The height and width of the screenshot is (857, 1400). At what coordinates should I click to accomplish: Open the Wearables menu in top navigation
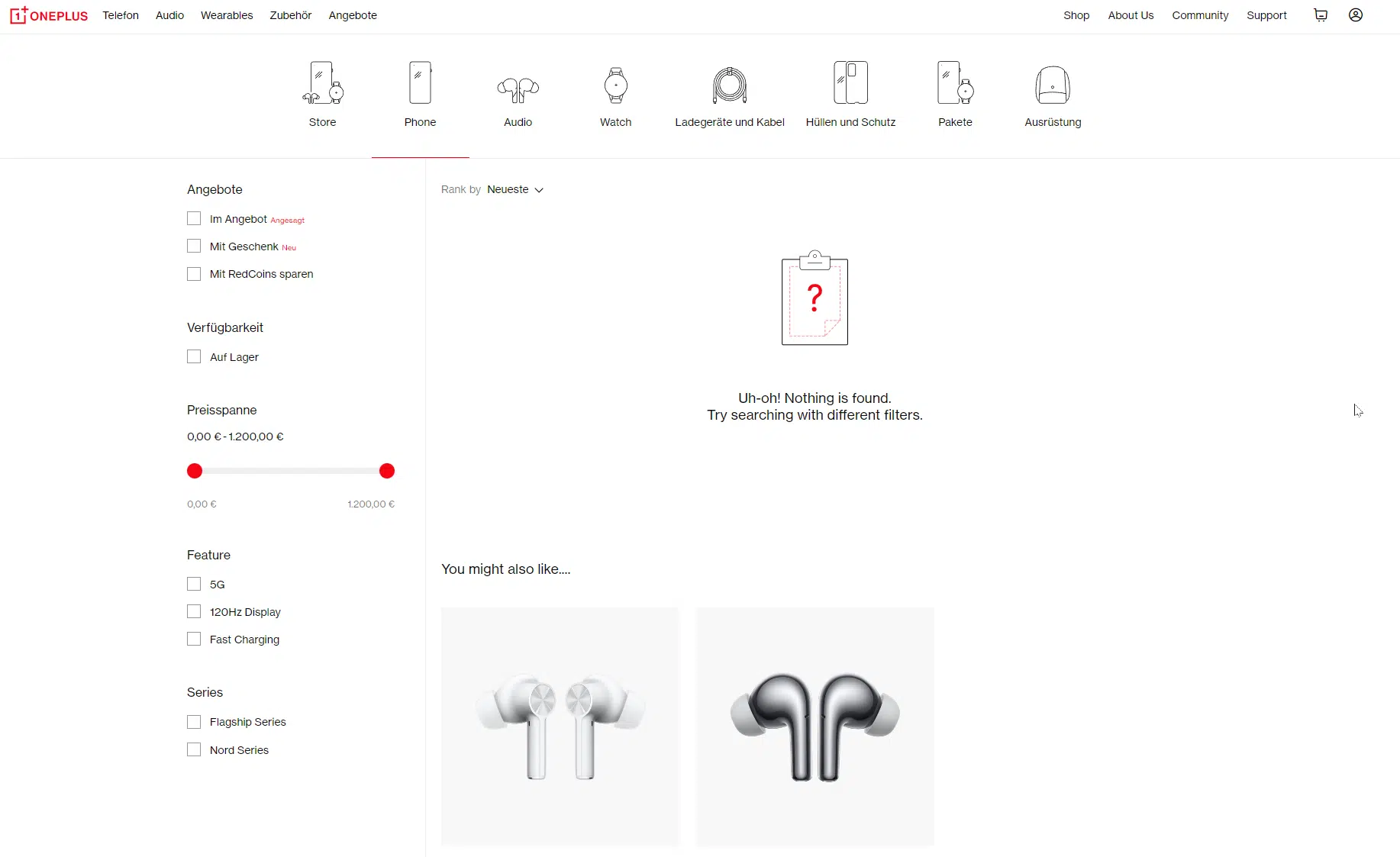(x=226, y=15)
